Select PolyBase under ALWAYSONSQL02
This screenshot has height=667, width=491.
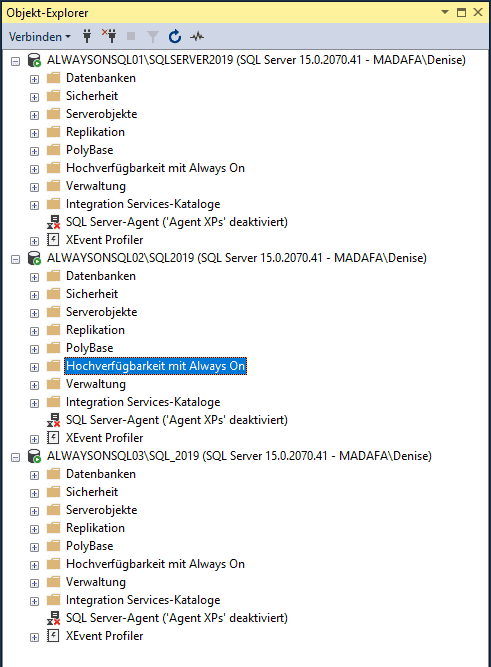89,348
